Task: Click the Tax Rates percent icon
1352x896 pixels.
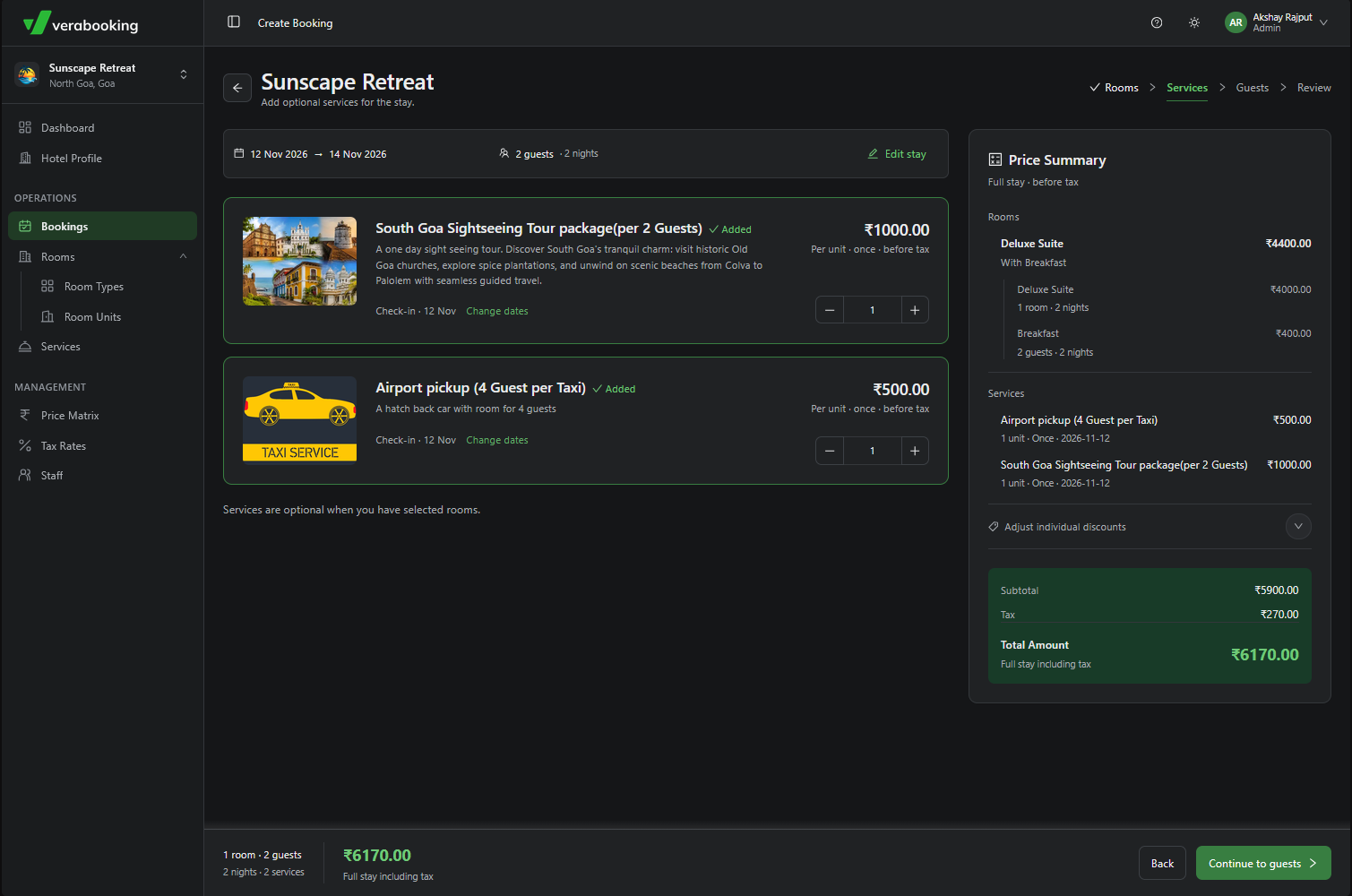Action: (25, 445)
